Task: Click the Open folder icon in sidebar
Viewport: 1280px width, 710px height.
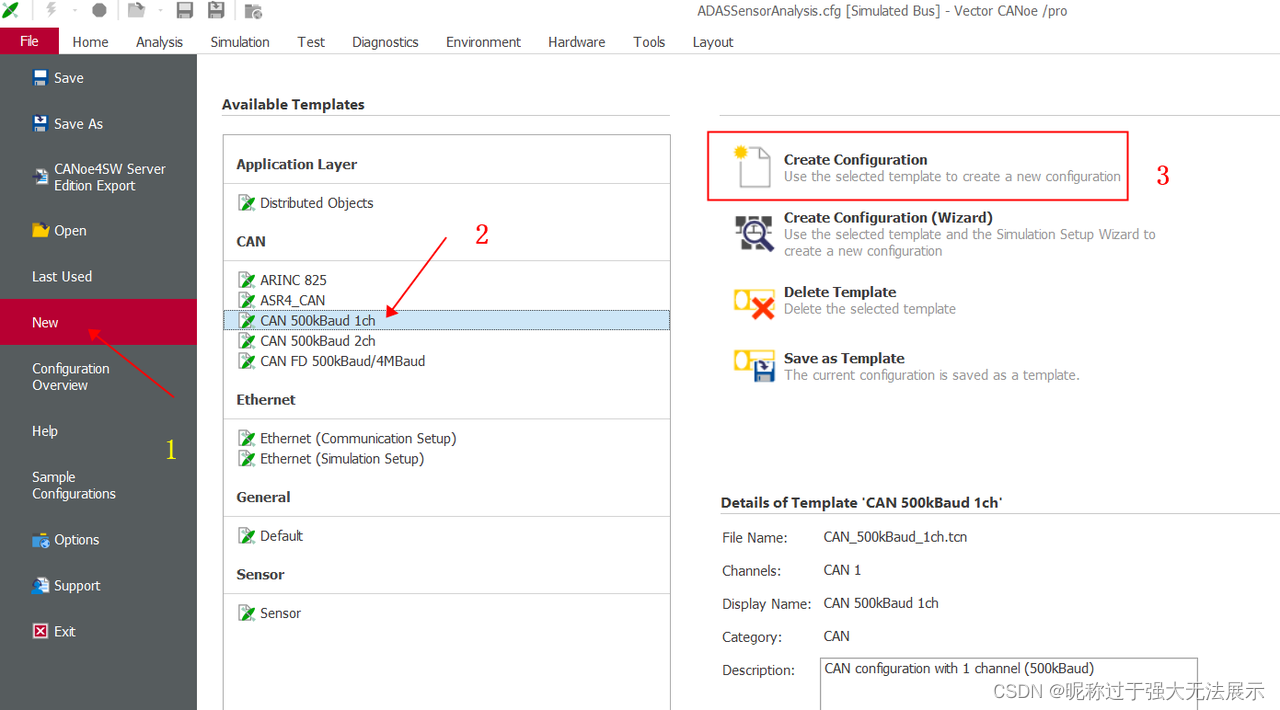Action: (x=40, y=230)
